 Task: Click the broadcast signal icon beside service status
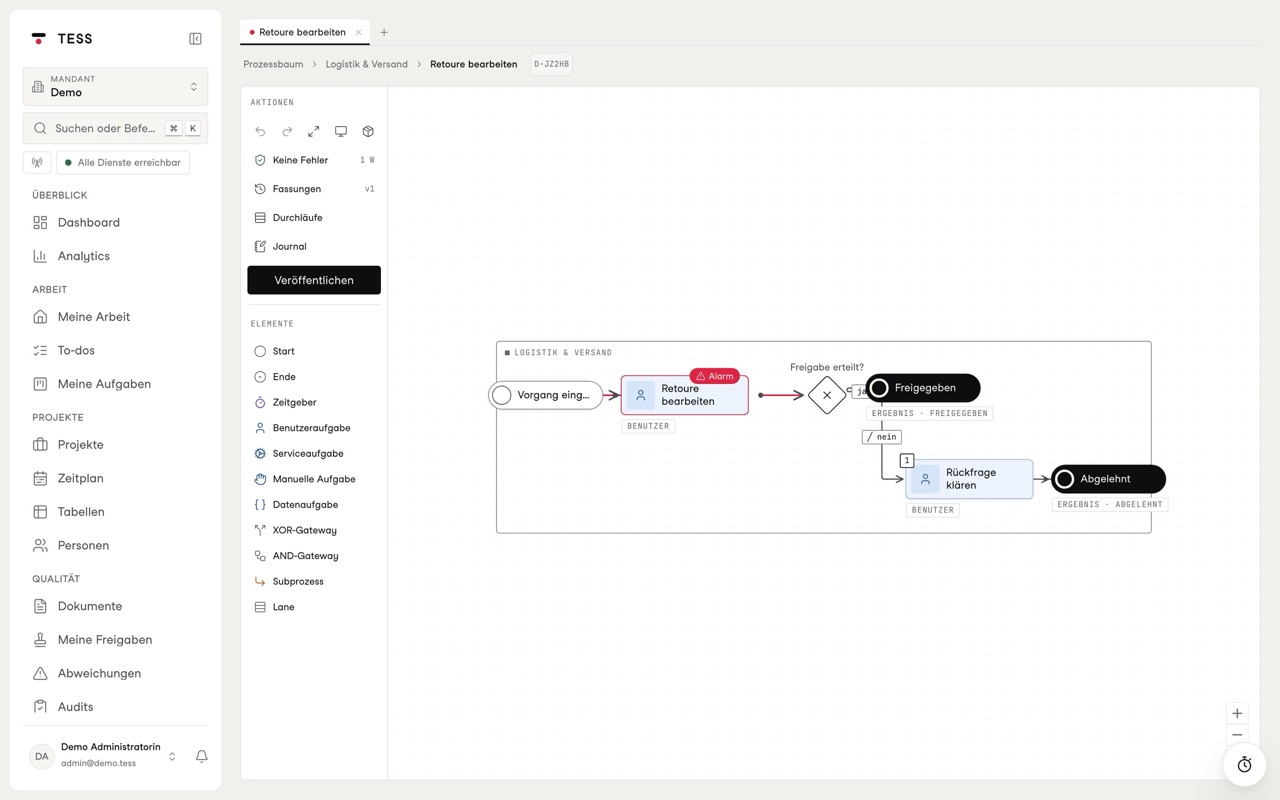[x=37, y=162]
